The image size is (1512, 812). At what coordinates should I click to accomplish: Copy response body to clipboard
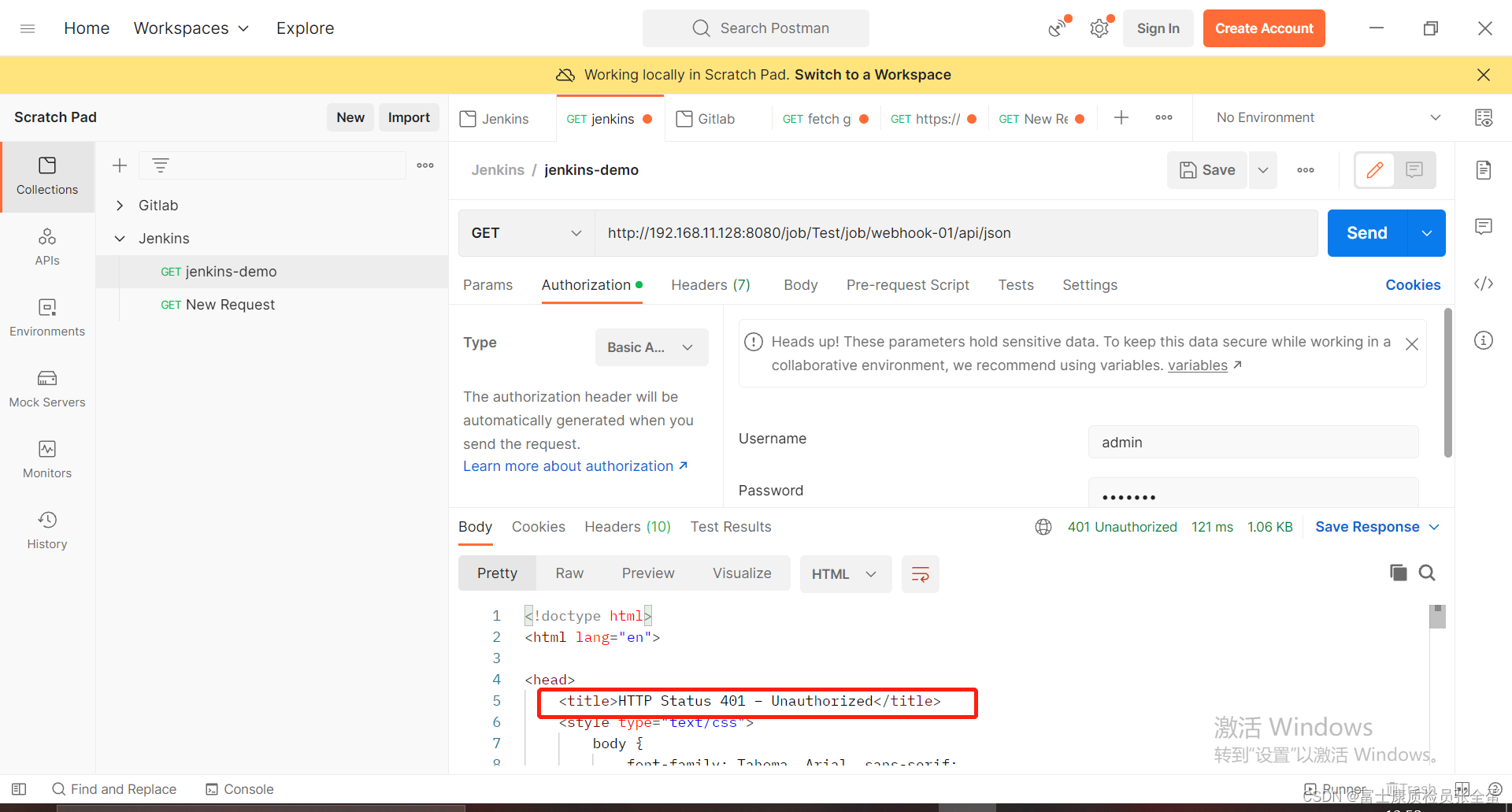click(x=1398, y=573)
